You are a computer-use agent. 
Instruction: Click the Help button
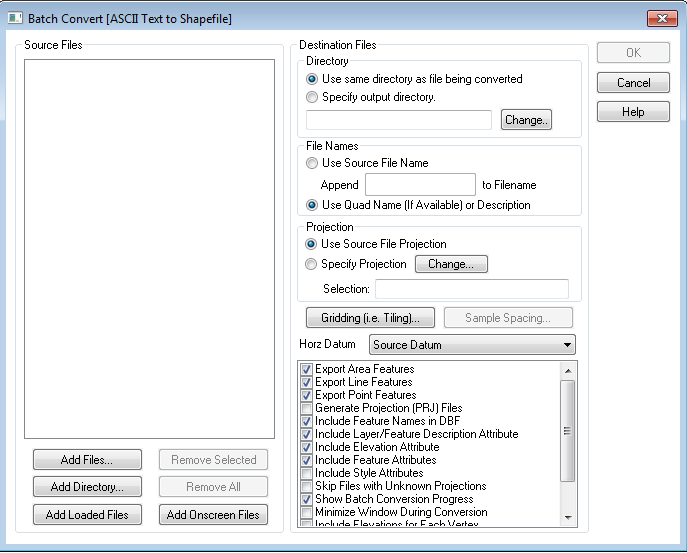click(x=633, y=112)
